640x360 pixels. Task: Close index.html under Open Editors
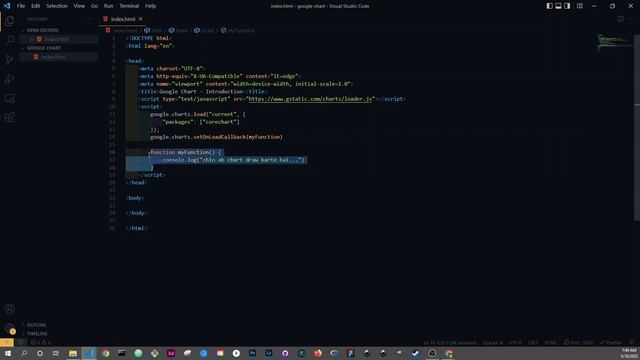coord(32,39)
